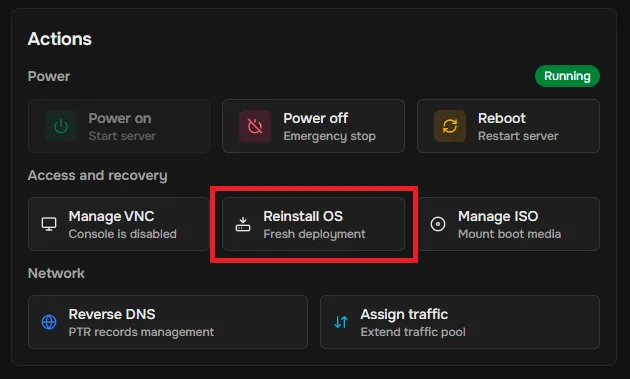630x379 pixels.
Task: Click the Assign traffic arrows icon
Action: coord(341,322)
